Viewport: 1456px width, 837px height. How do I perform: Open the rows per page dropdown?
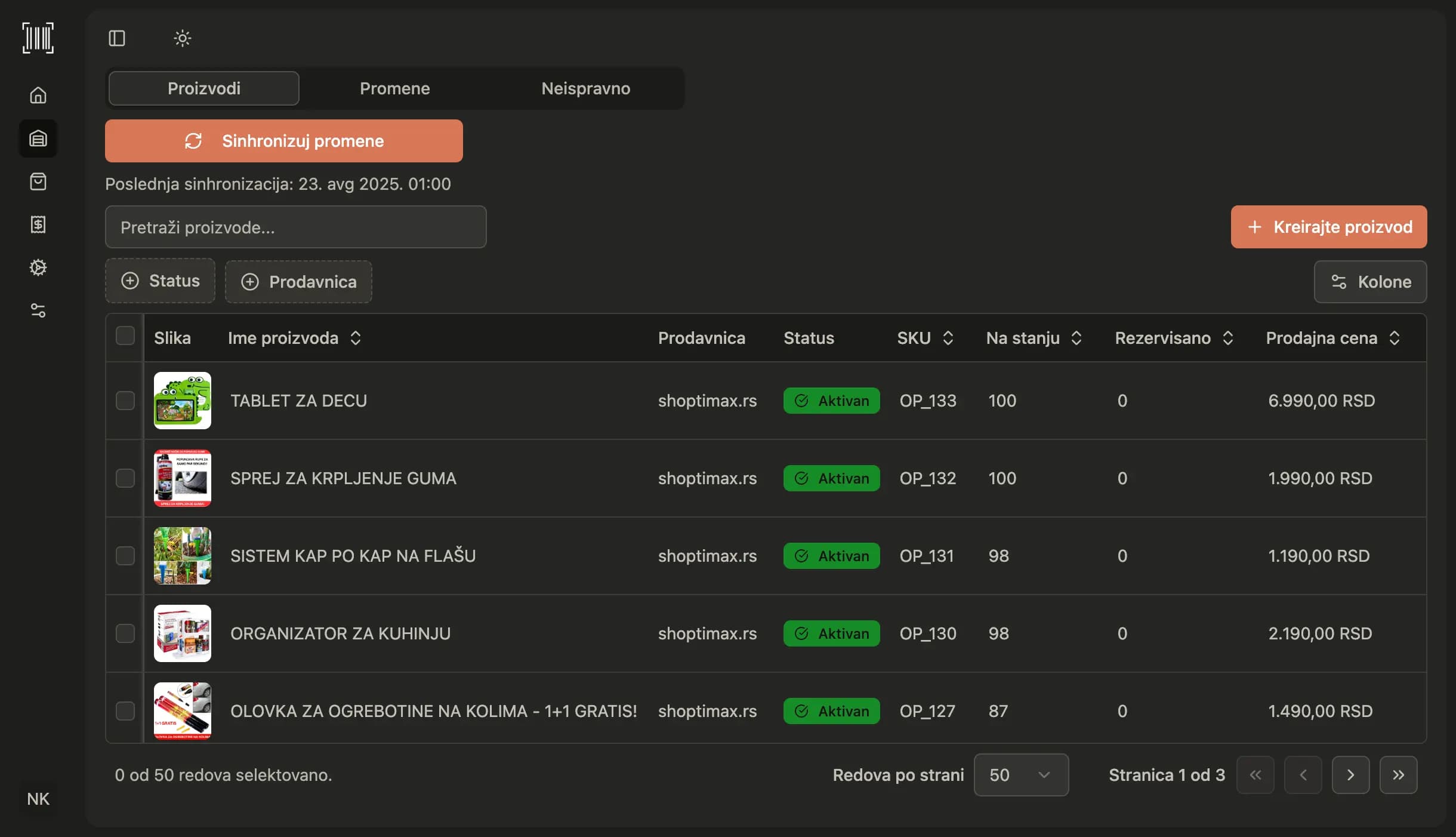coord(1021,775)
